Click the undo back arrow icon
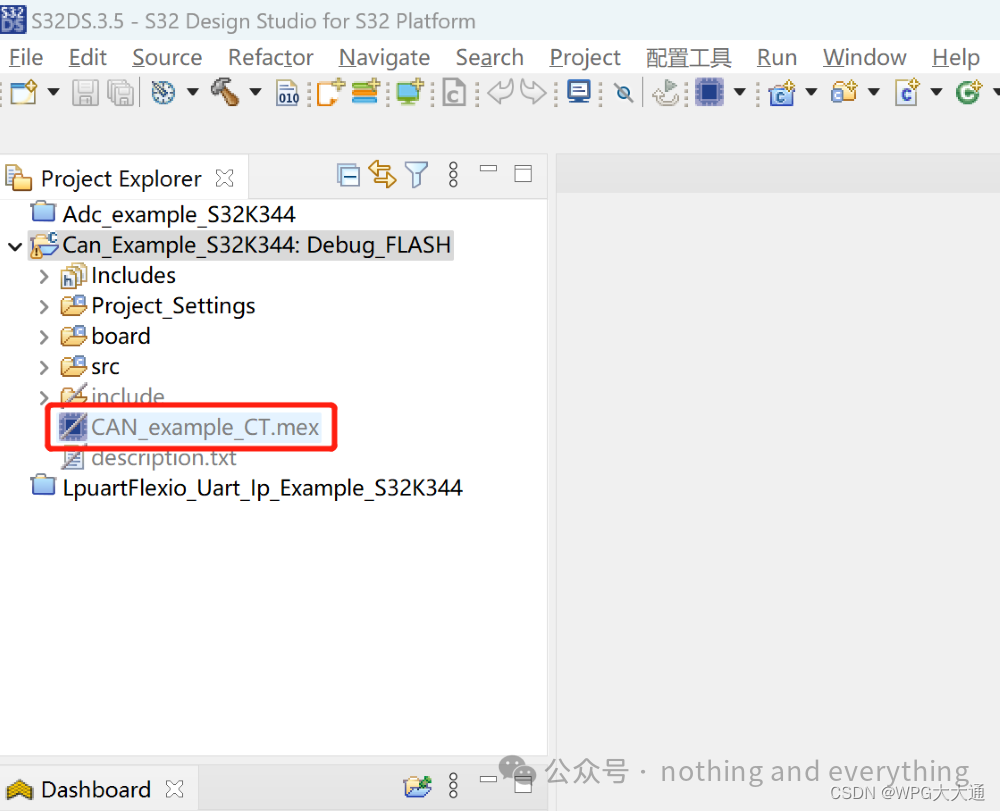The height and width of the screenshot is (811, 1000). click(x=501, y=92)
